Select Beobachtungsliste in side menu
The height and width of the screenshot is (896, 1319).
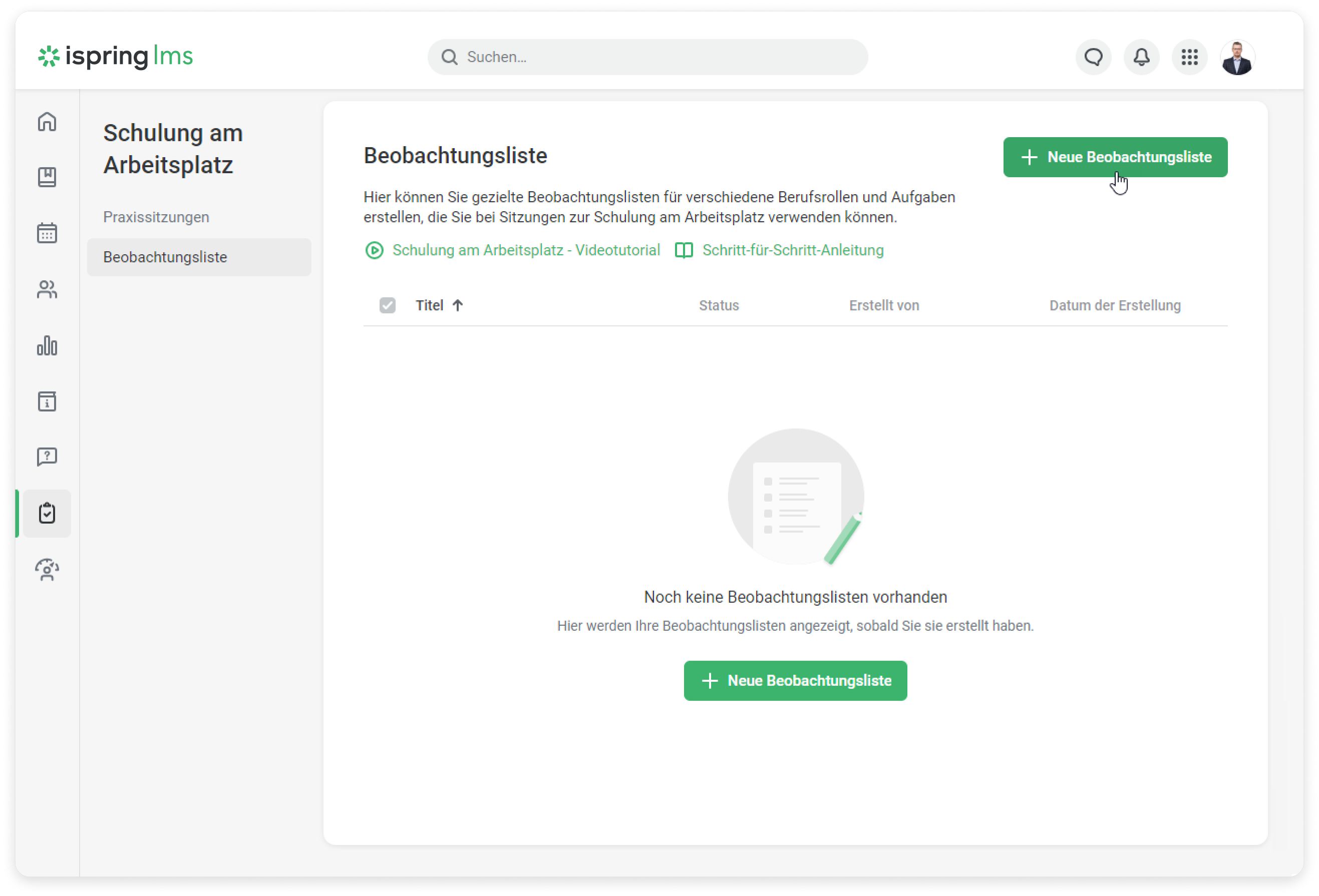[165, 257]
